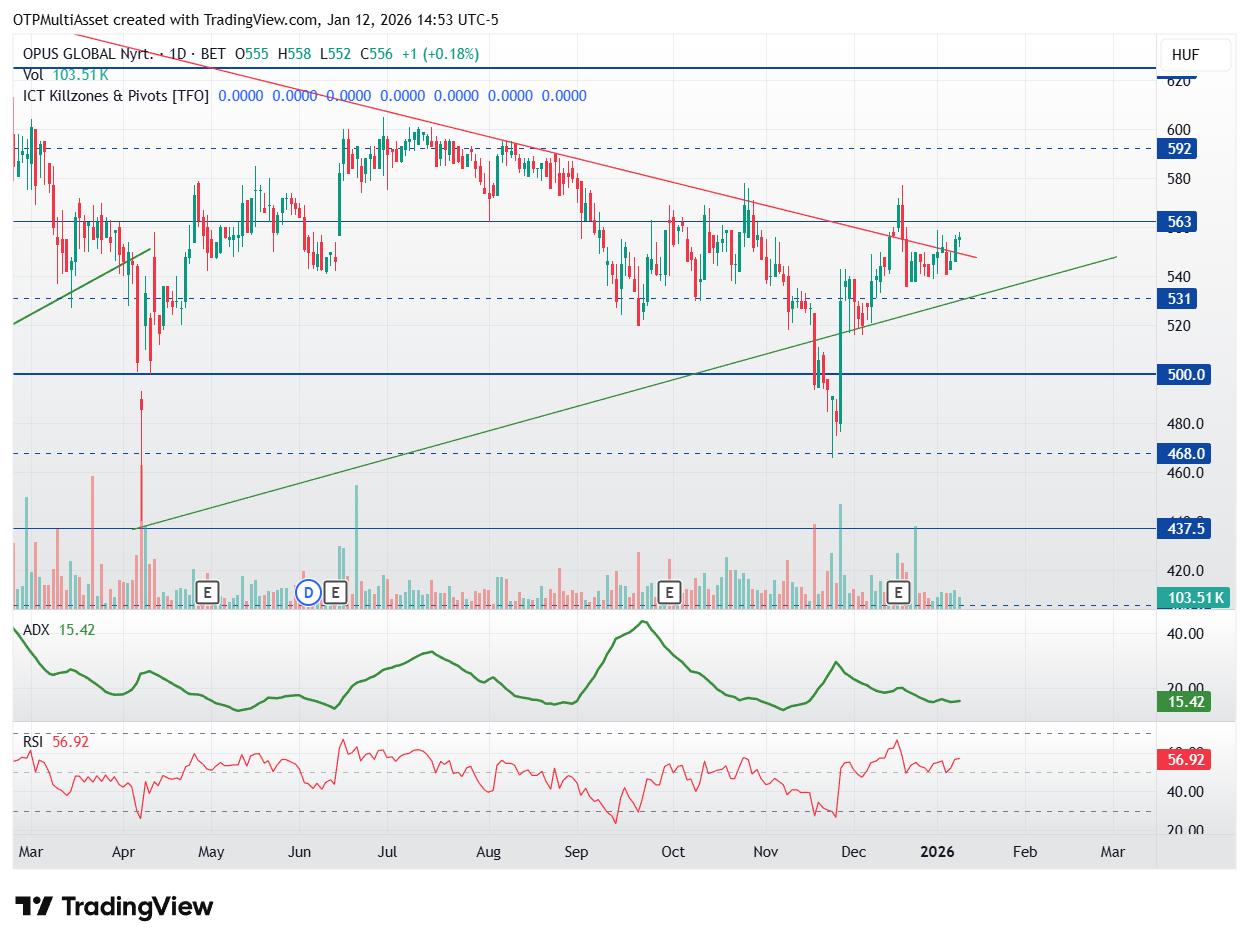Open the HUF currency selector

point(1185,55)
